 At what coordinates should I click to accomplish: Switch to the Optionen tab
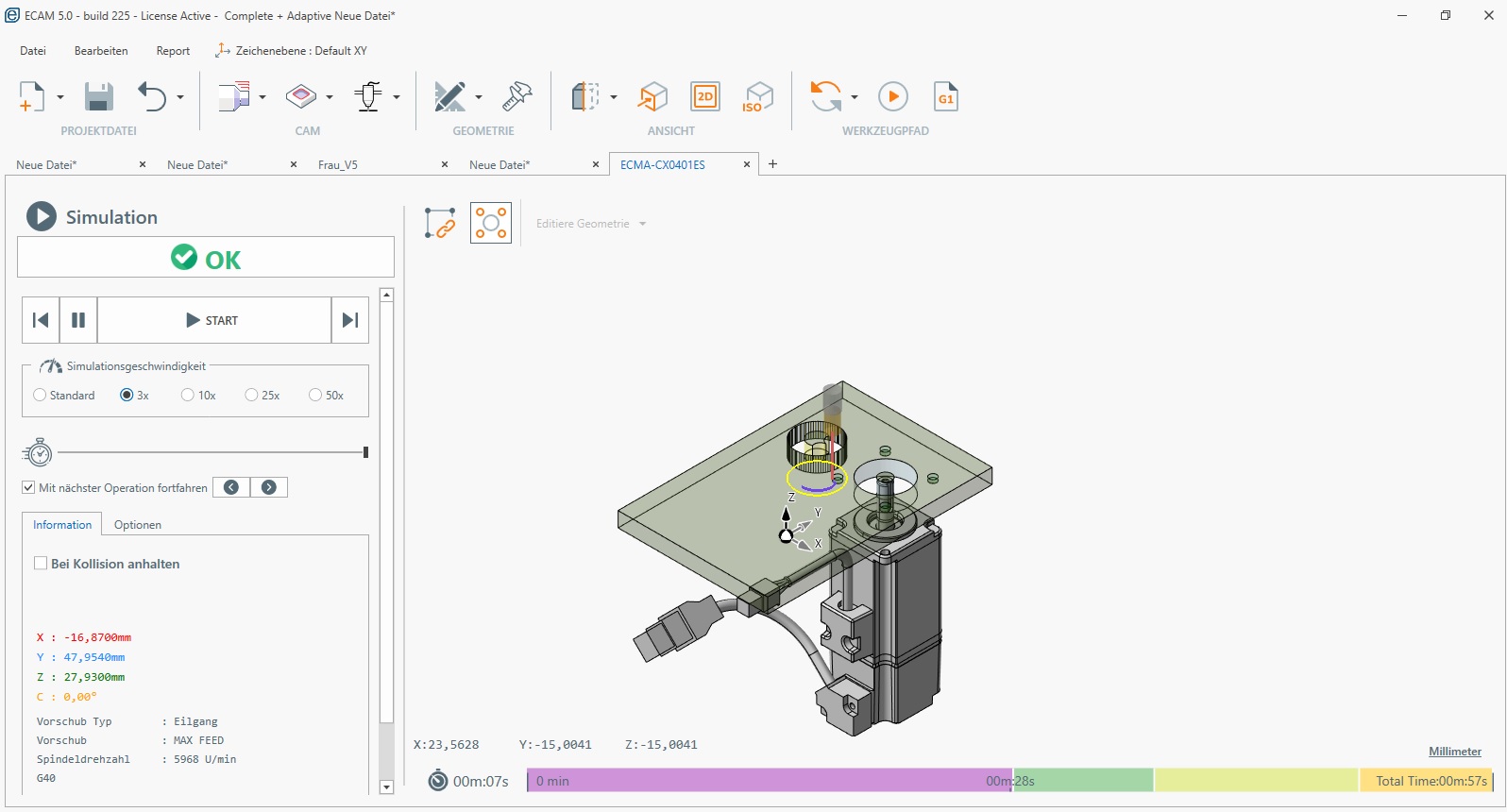138,525
